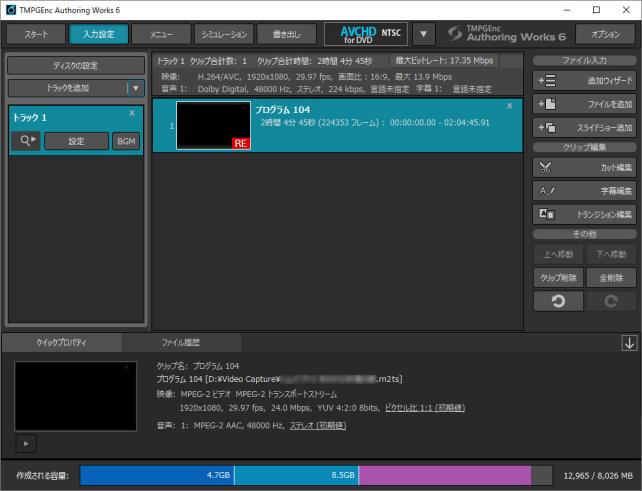The width and height of the screenshot is (642, 491).
Task: Expand the トラックを追加 dropdown arrow
Action: (x=136, y=88)
